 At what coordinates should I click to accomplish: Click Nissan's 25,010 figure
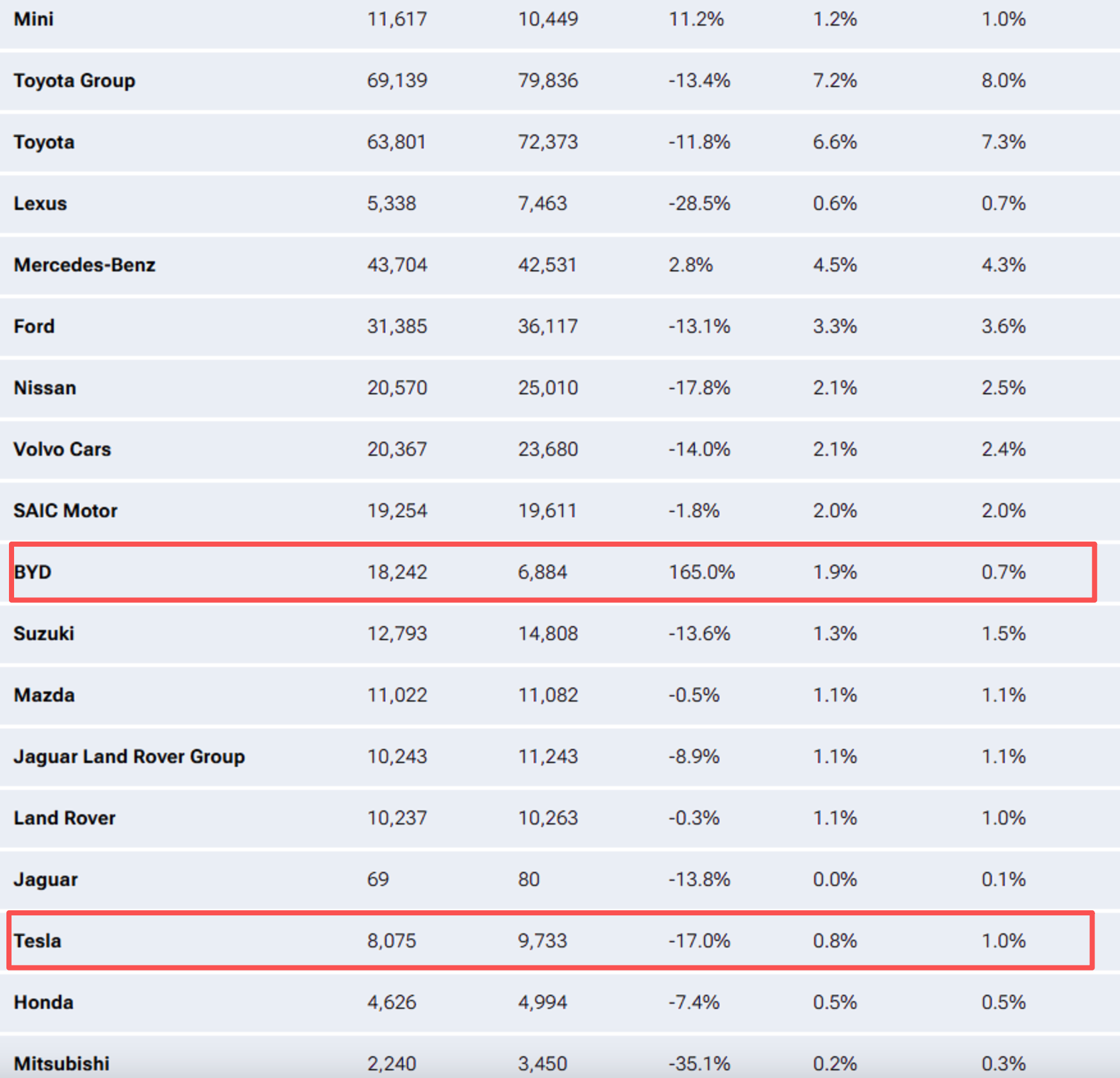coord(548,388)
